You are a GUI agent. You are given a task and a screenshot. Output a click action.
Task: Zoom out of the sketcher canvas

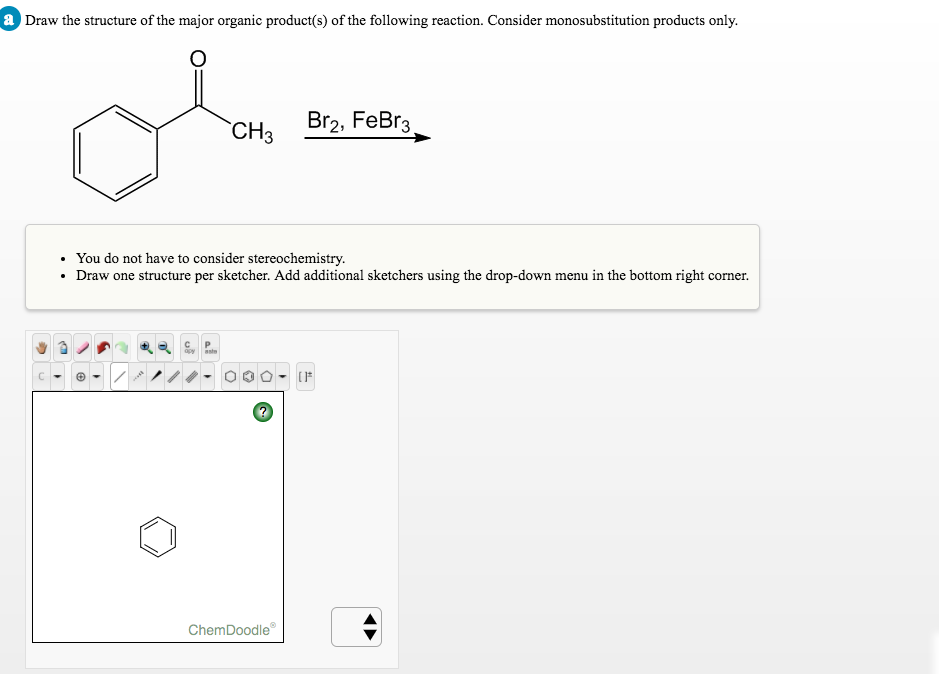pos(165,348)
